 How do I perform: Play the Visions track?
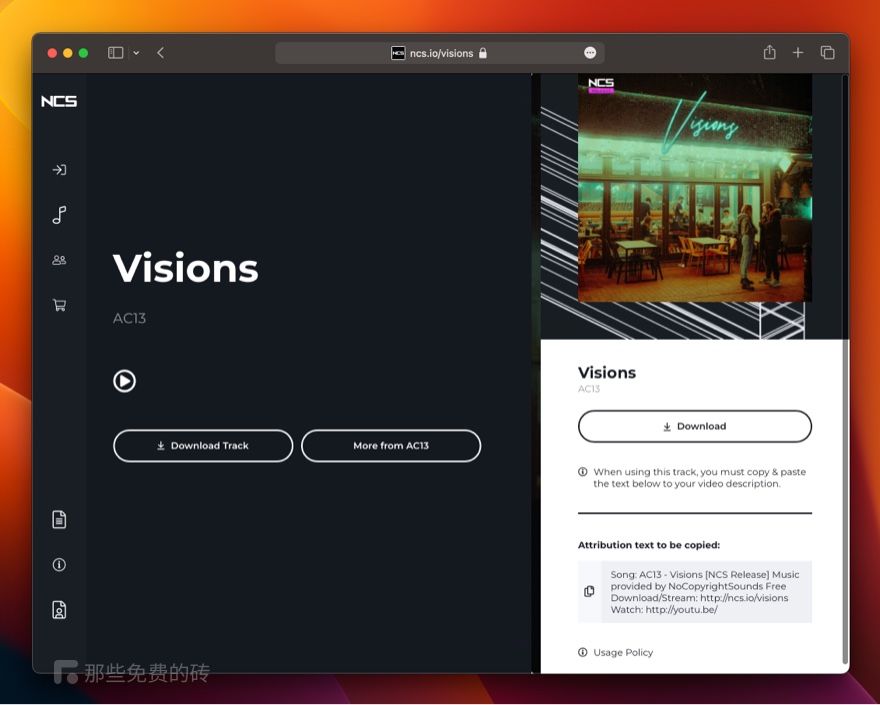point(124,381)
